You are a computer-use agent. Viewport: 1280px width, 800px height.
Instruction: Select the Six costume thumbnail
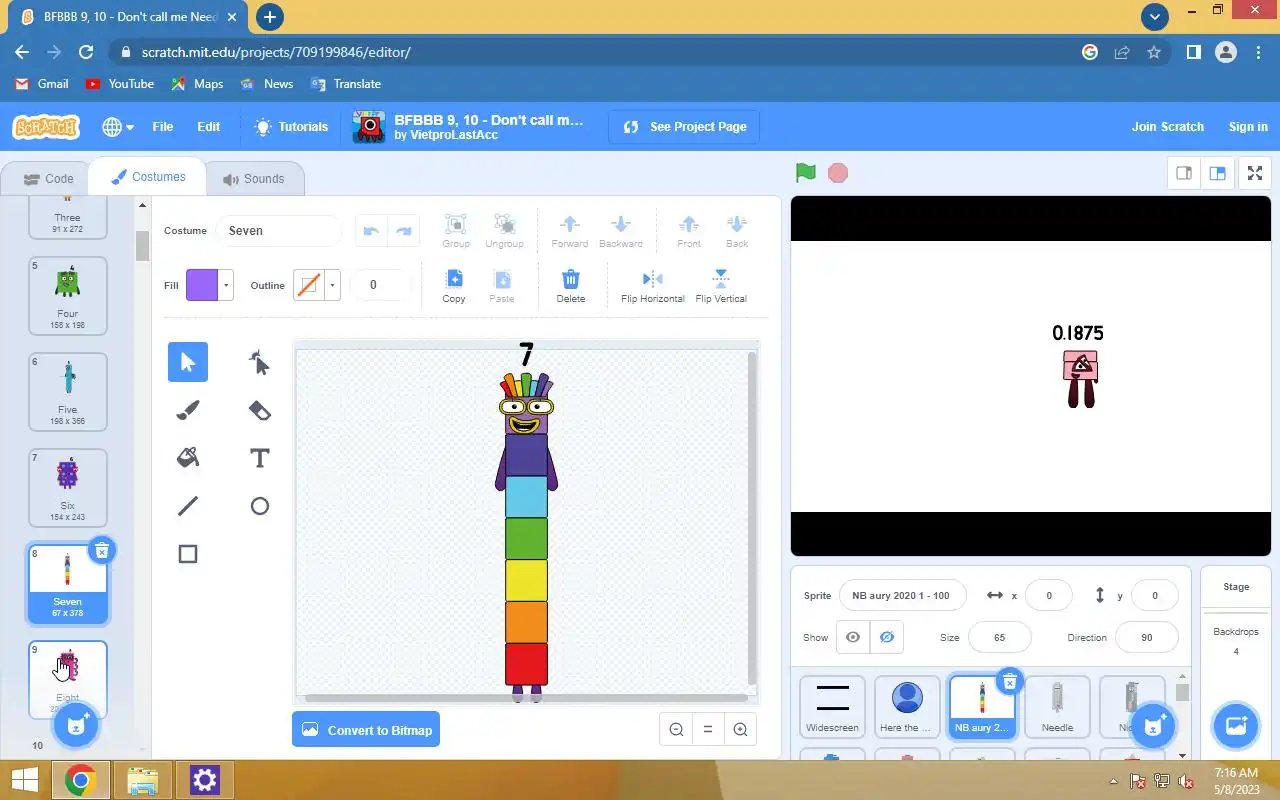point(67,487)
